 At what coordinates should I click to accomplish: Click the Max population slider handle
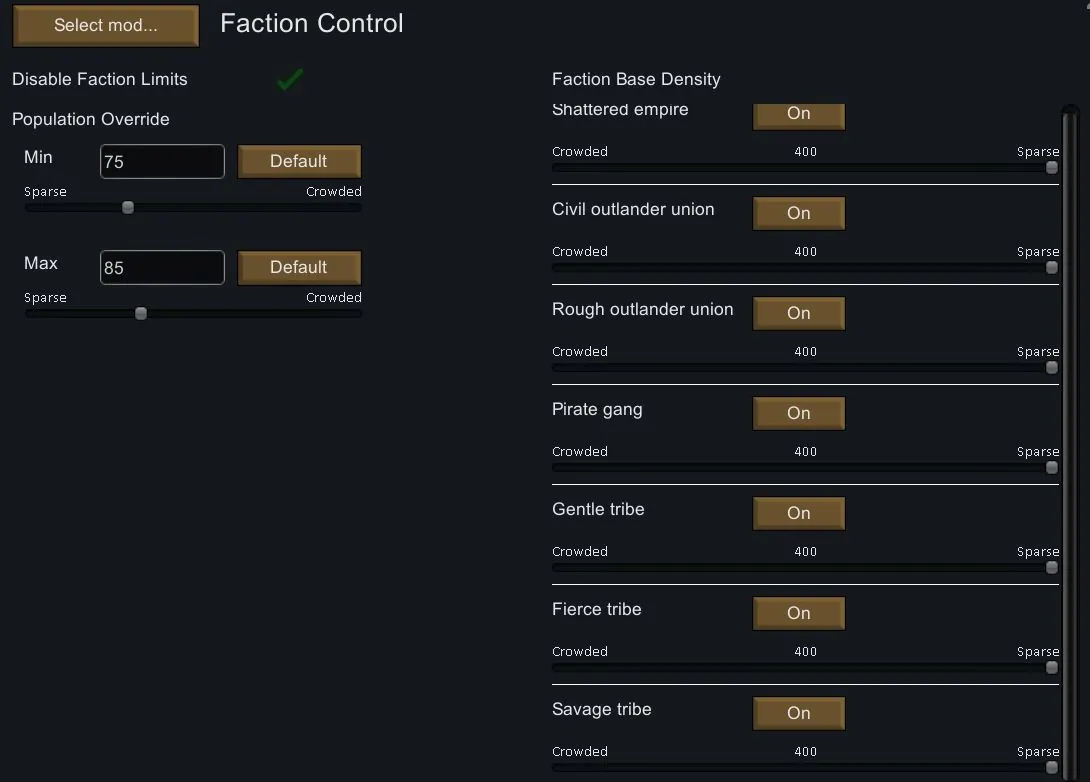pos(141,314)
